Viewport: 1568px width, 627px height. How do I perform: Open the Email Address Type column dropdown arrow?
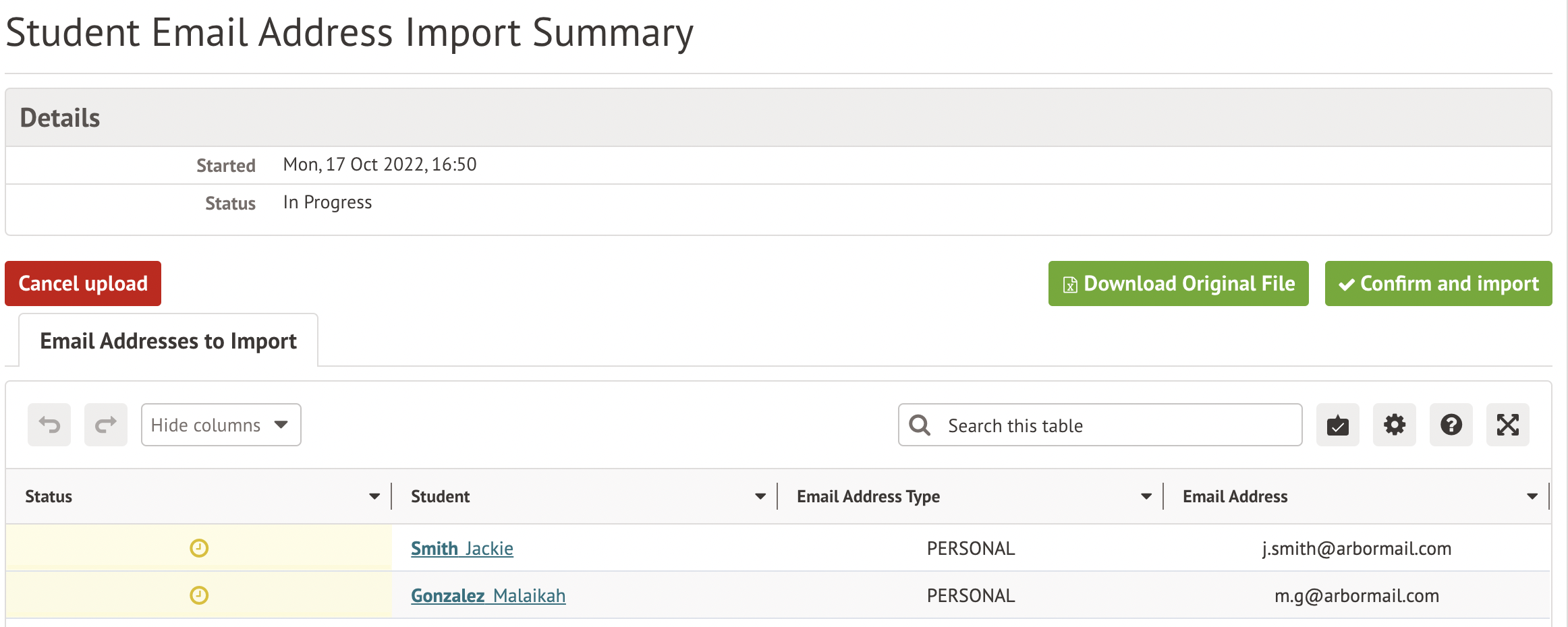pos(1146,497)
